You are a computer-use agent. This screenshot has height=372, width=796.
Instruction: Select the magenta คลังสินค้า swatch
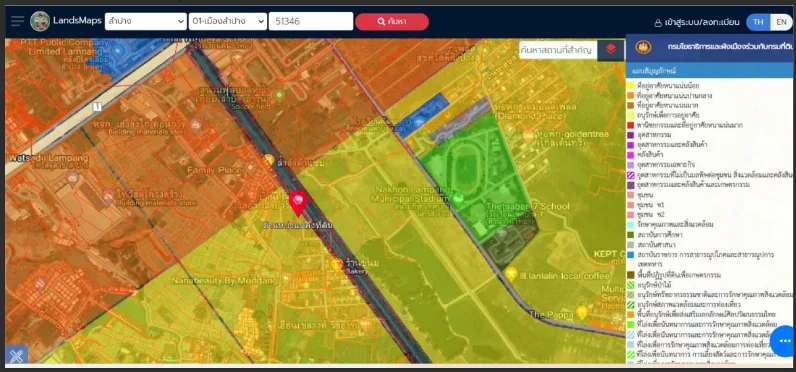pos(630,155)
